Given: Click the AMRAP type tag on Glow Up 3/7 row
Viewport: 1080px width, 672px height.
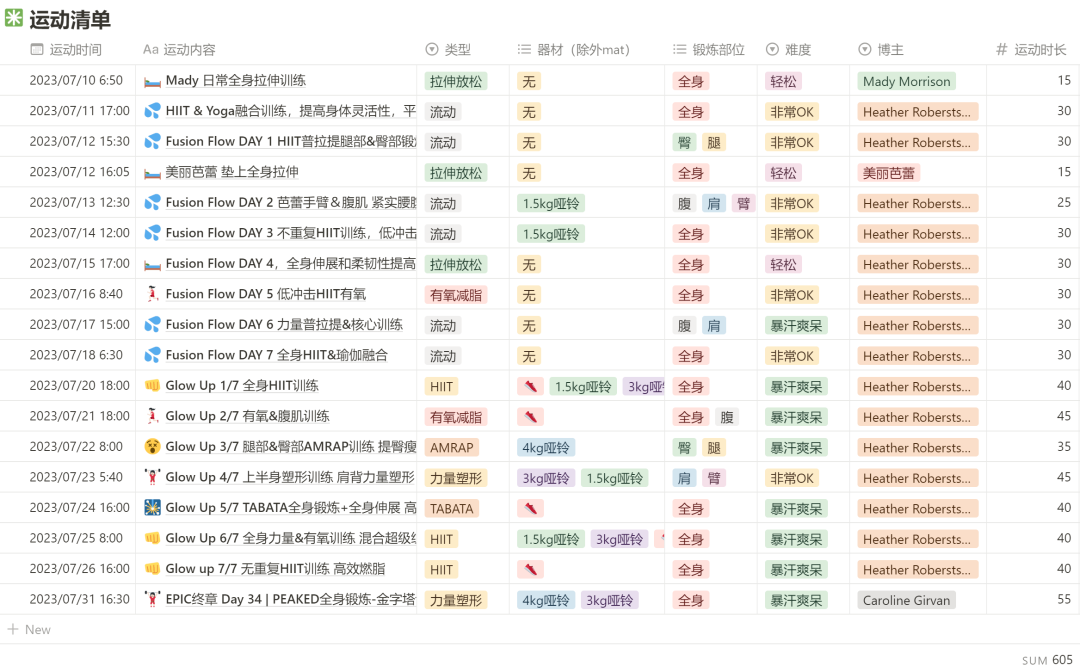Looking at the screenshot, I should pos(452,448).
